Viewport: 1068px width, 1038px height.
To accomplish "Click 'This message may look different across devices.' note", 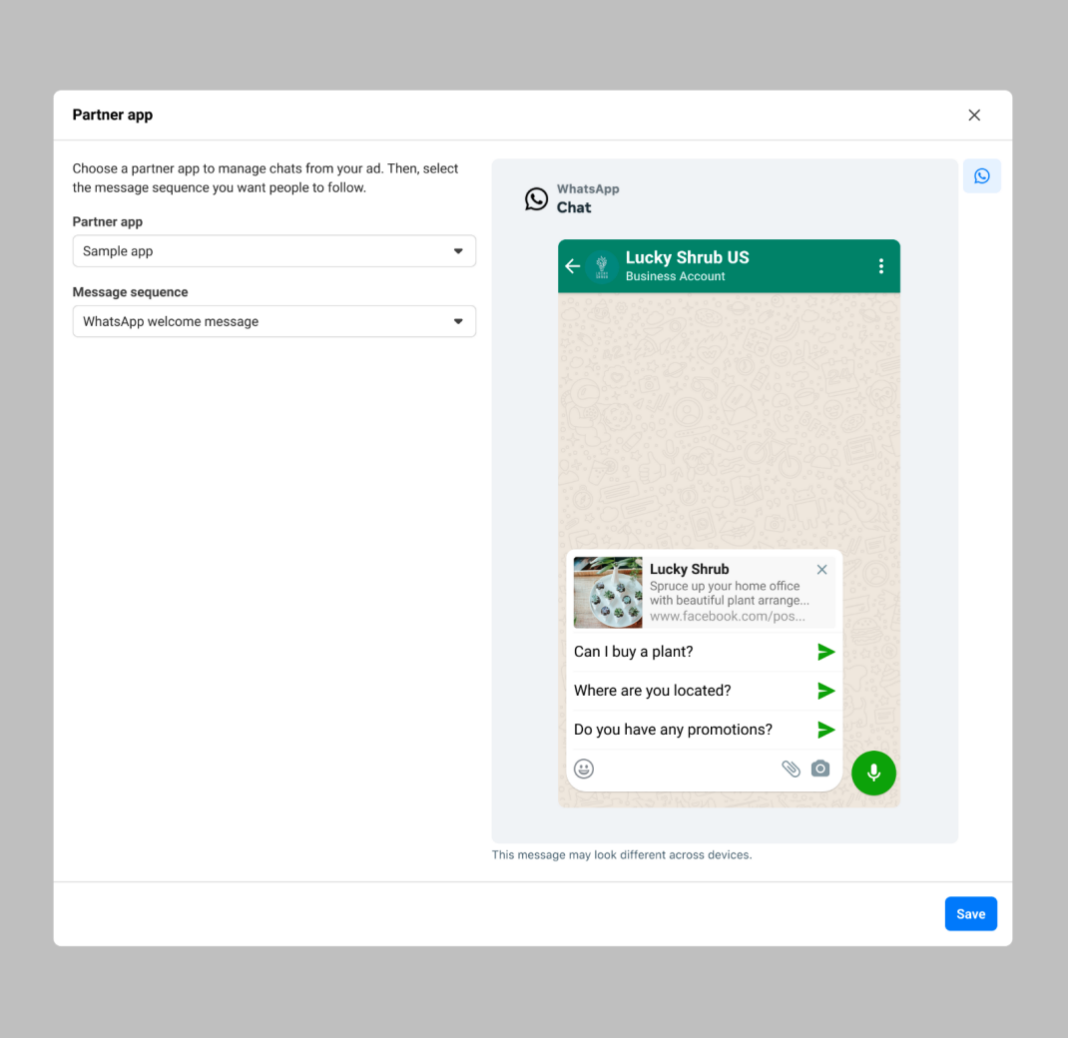I will pyautogui.click(x=622, y=855).
